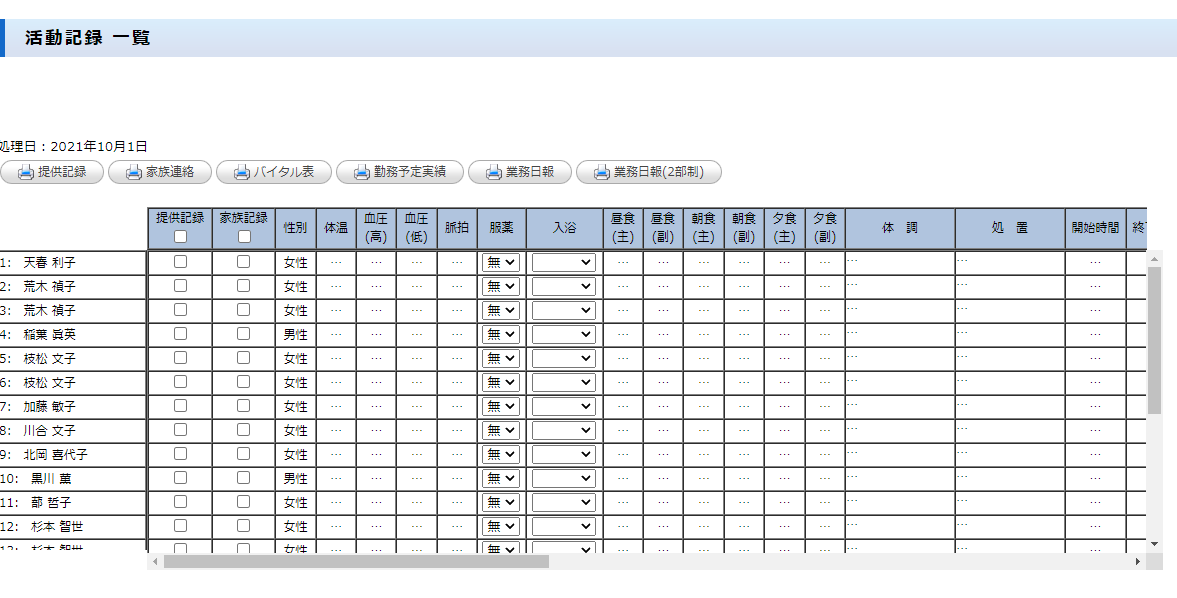The height and width of the screenshot is (598, 1177).
Task: Click the horizontal scrollbar thumb
Action: click(355, 562)
